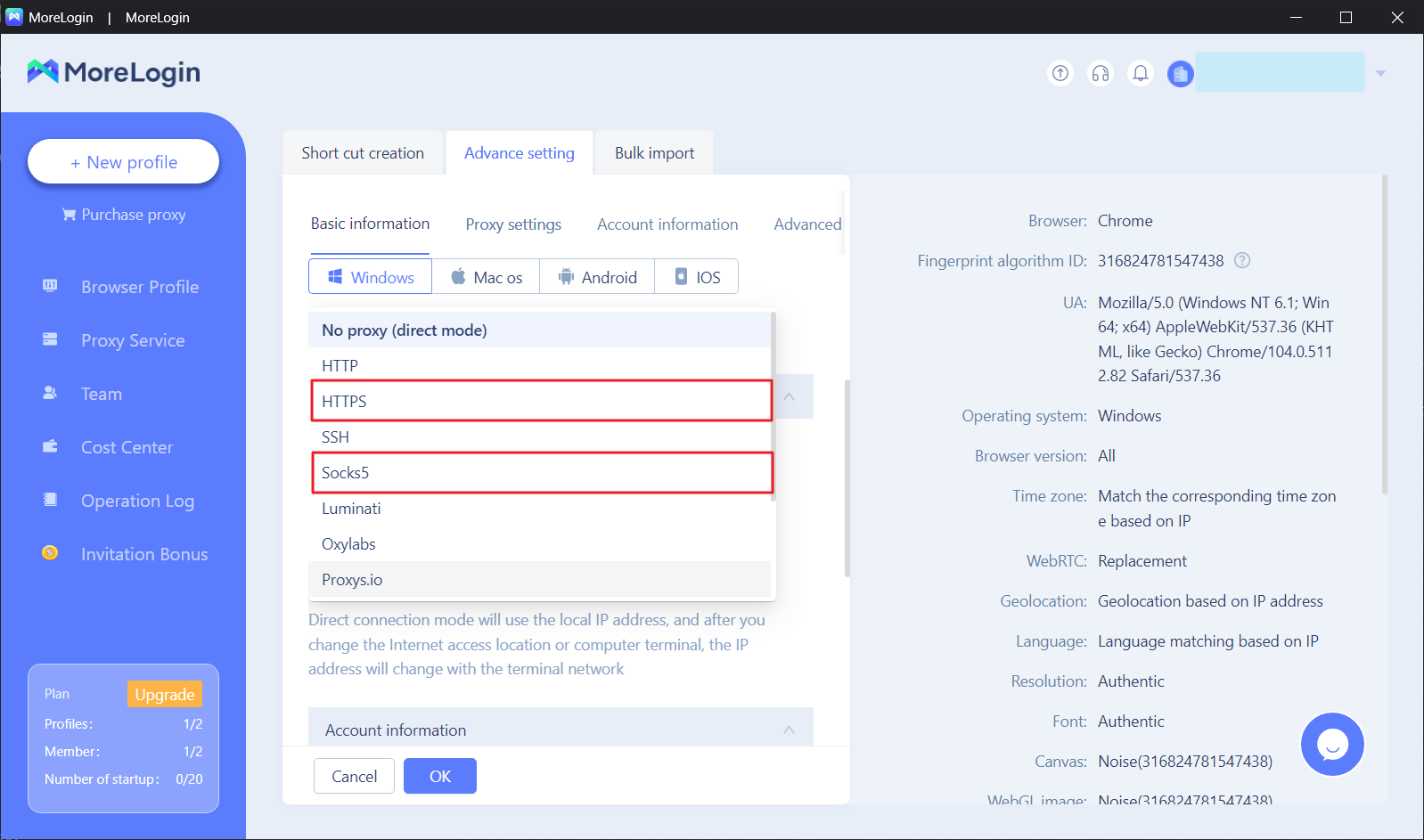1424x840 pixels.
Task: Collapse the proxy type dropdown chevron
Action: click(x=789, y=396)
